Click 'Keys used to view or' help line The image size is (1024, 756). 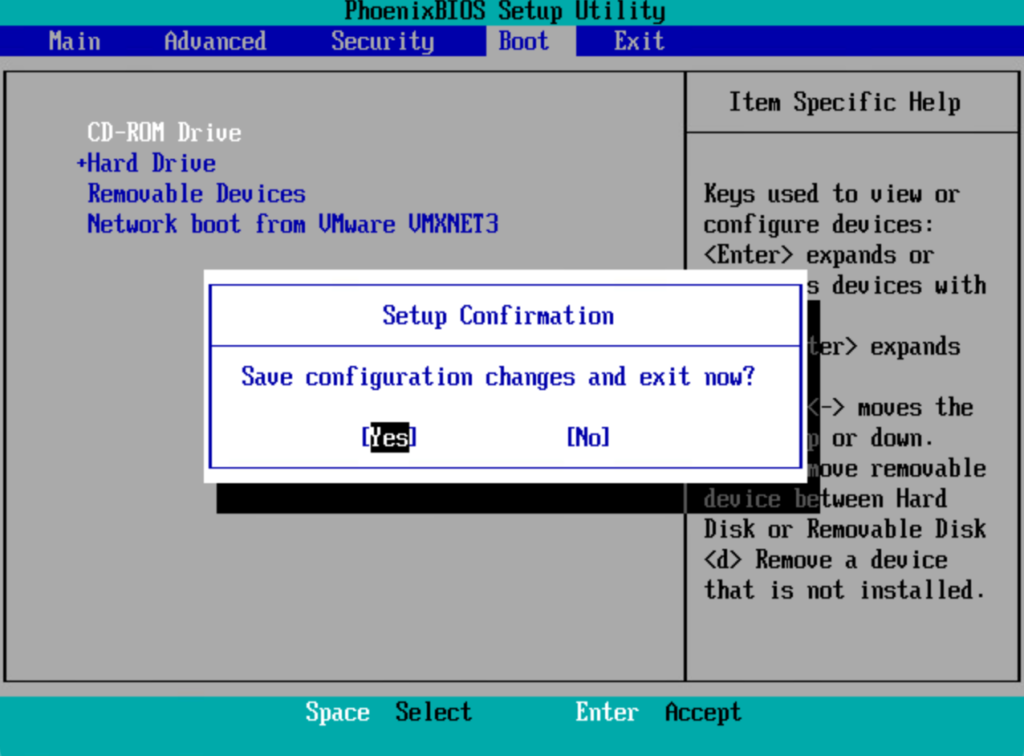[831, 194]
